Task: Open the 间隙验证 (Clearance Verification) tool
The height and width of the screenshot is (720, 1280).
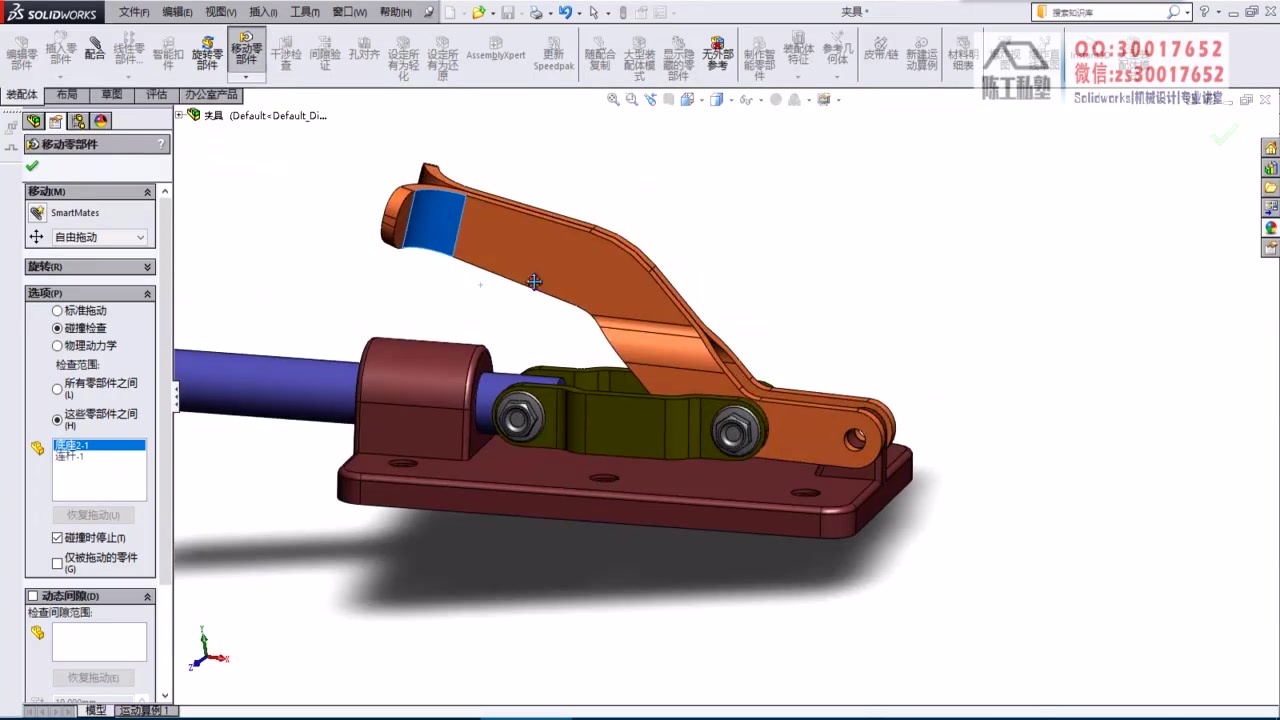Action: tap(325, 54)
